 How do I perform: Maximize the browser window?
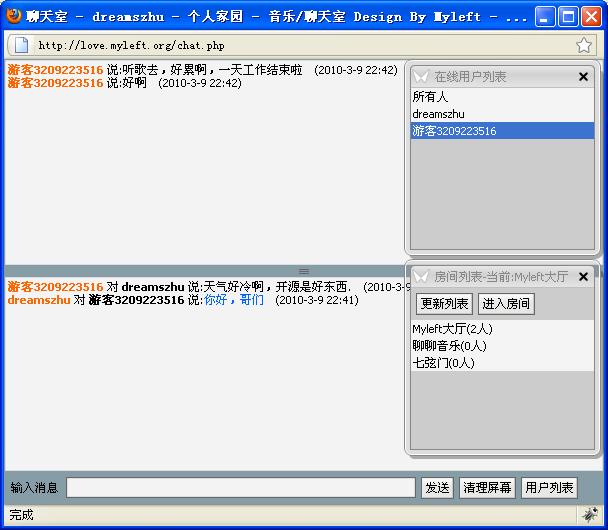pos(568,17)
